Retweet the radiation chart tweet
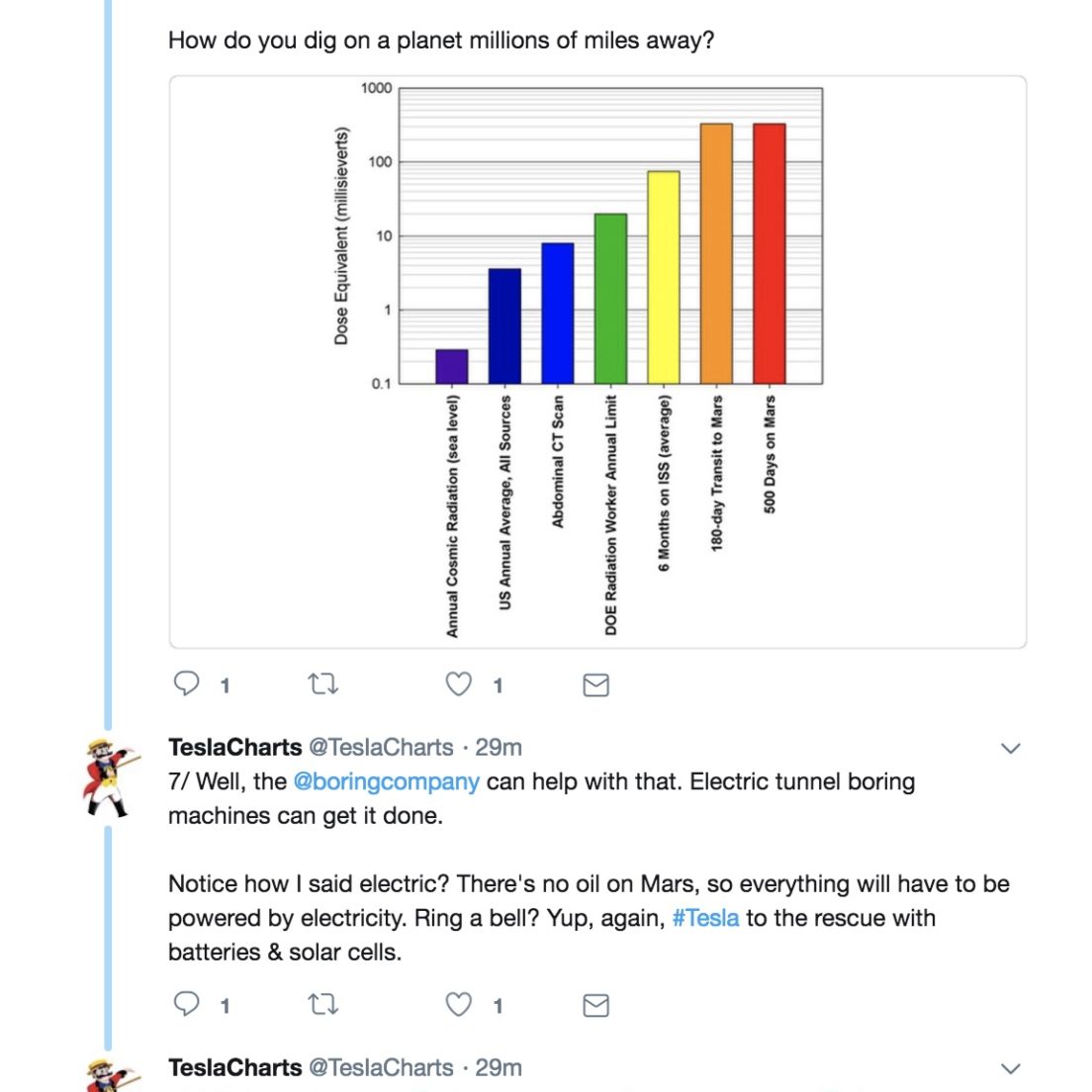Viewport: 1092px width, 1092px height. (323, 683)
